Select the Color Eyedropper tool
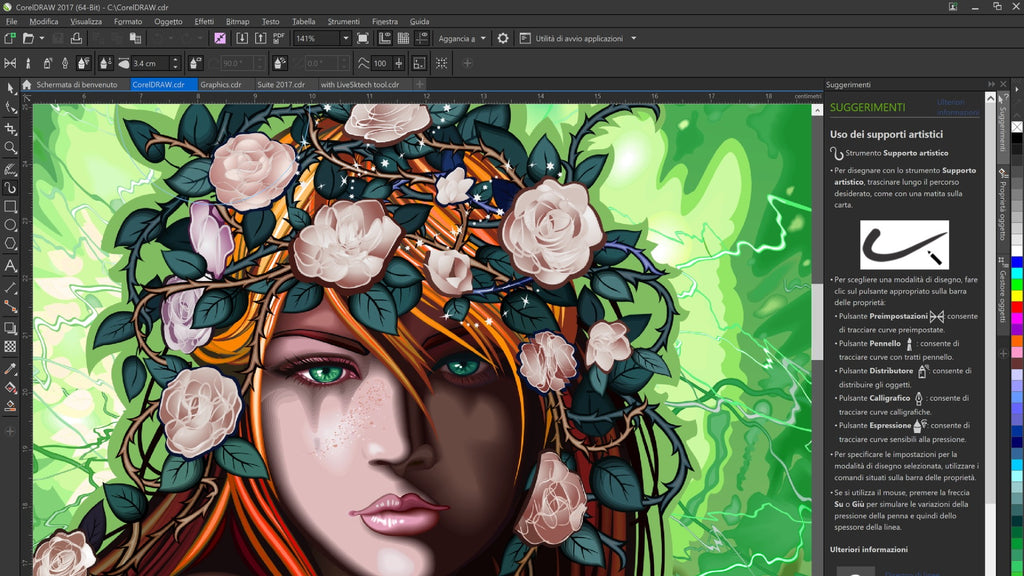This screenshot has width=1024, height=576. (10, 369)
